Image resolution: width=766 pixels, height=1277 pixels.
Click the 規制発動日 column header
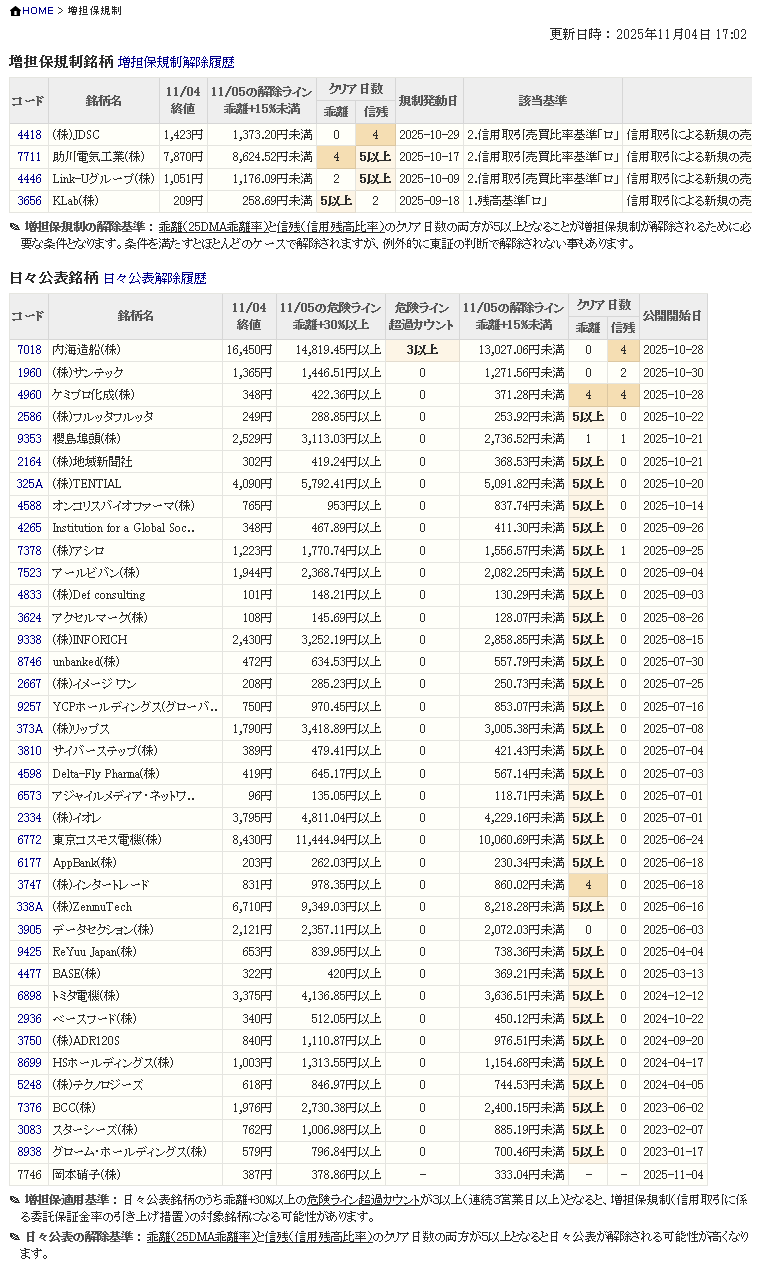point(428,101)
